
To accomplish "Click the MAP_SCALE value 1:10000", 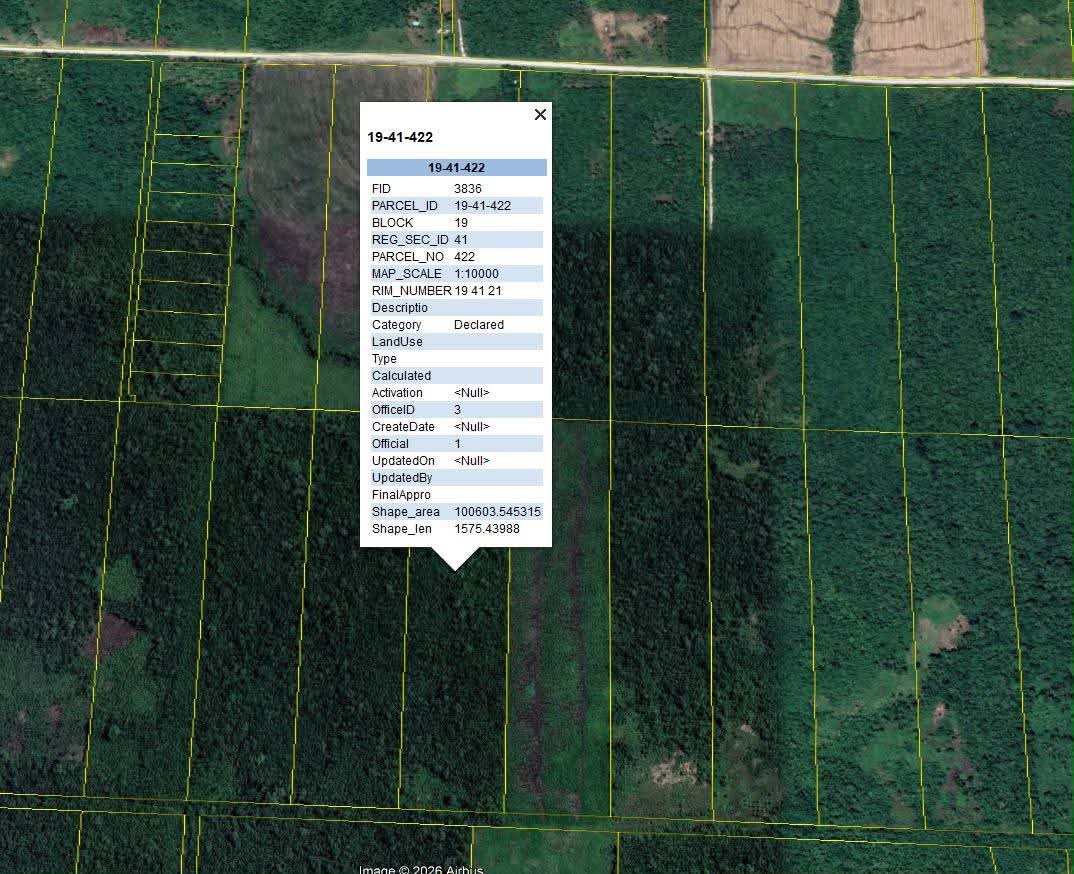I will [476, 274].
